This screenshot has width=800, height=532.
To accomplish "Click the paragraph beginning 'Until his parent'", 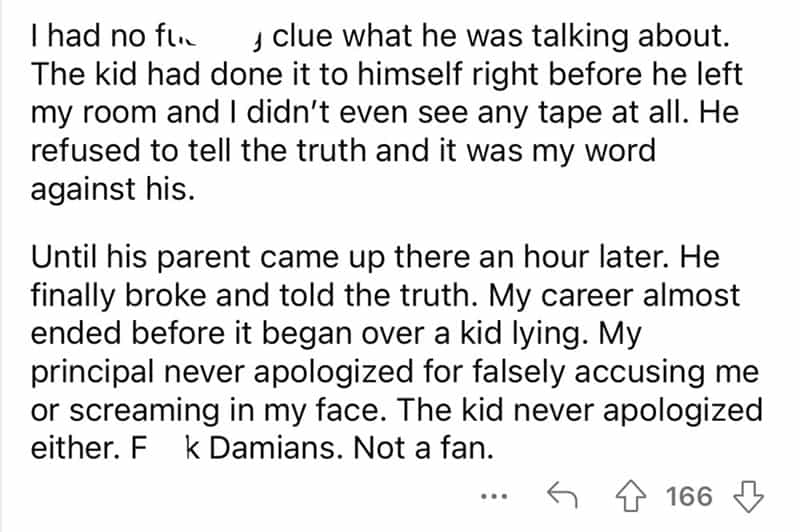I will [397, 349].
